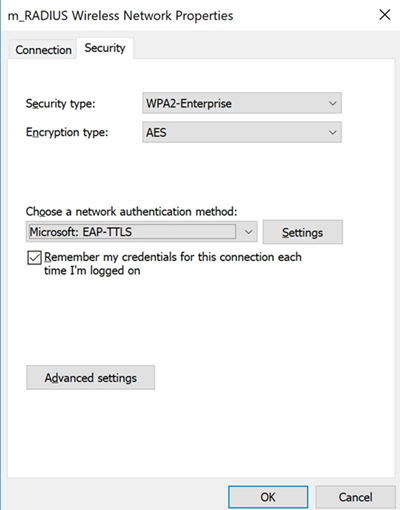This screenshot has width=400, height=510.
Task: Click the Remember my credentials label text
Action: click(173, 264)
